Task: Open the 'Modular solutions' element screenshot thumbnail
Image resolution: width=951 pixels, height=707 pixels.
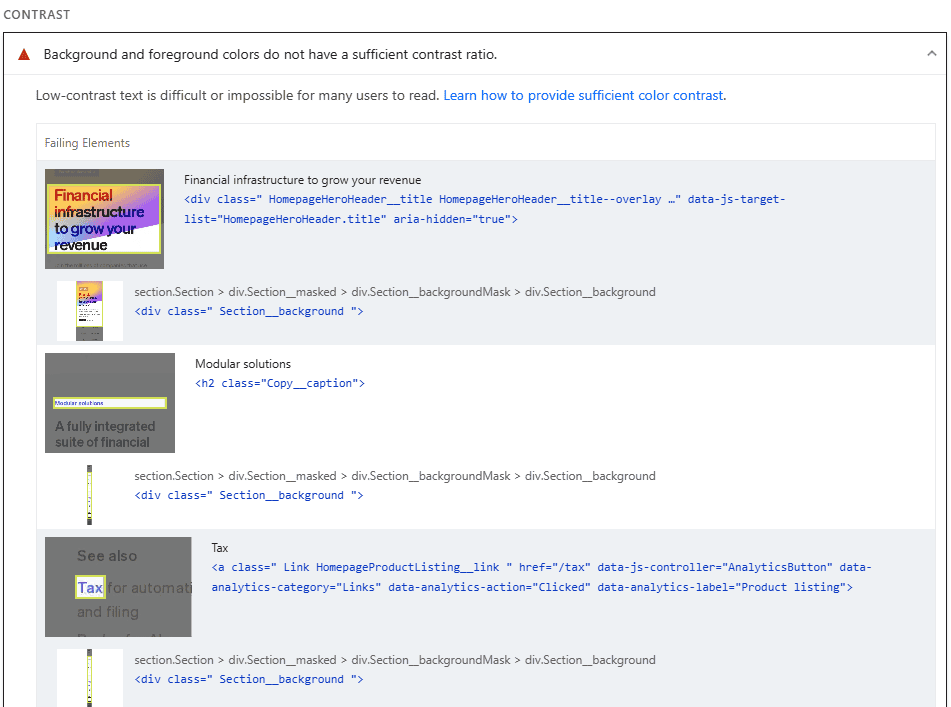Action: pyautogui.click(x=110, y=403)
